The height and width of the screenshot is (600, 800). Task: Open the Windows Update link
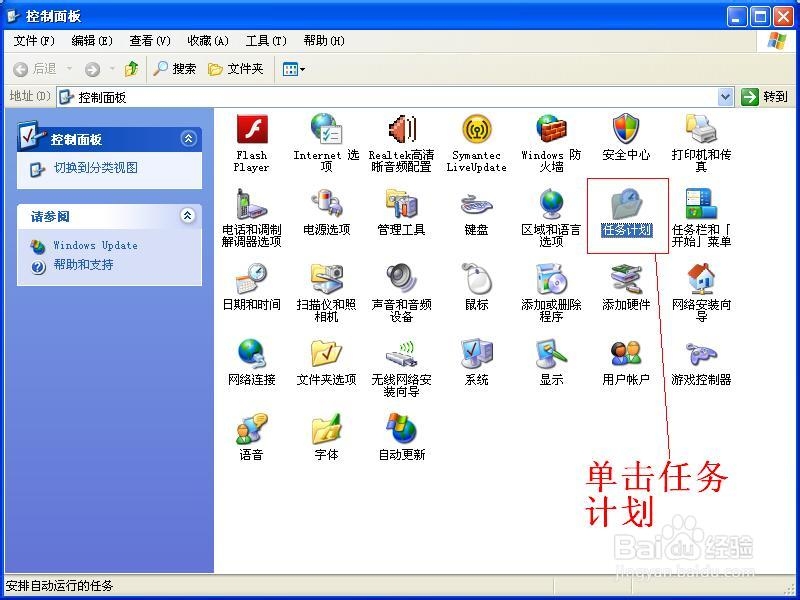[95, 245]
